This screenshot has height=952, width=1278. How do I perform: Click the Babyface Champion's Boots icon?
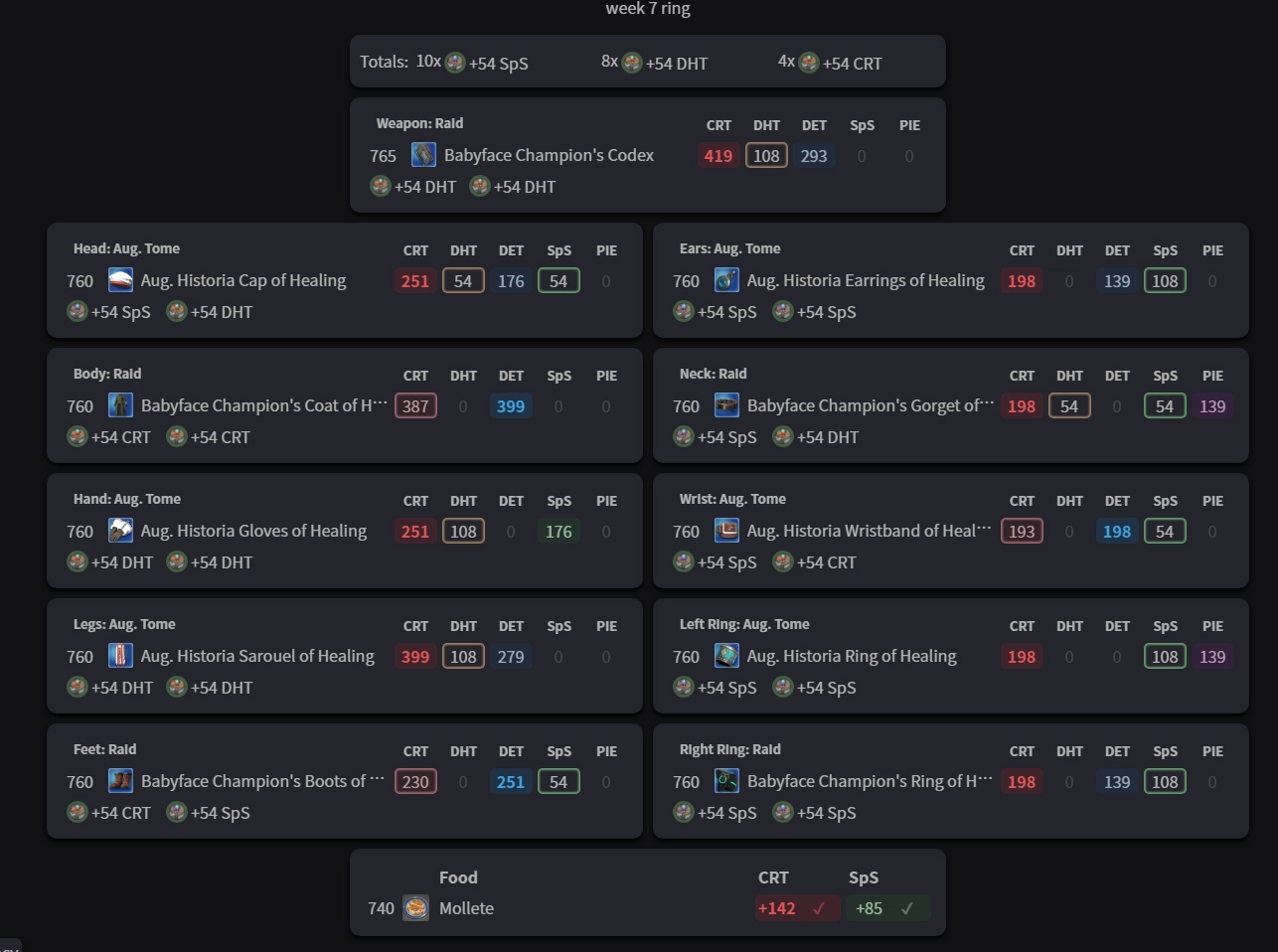tap(120, 781)
